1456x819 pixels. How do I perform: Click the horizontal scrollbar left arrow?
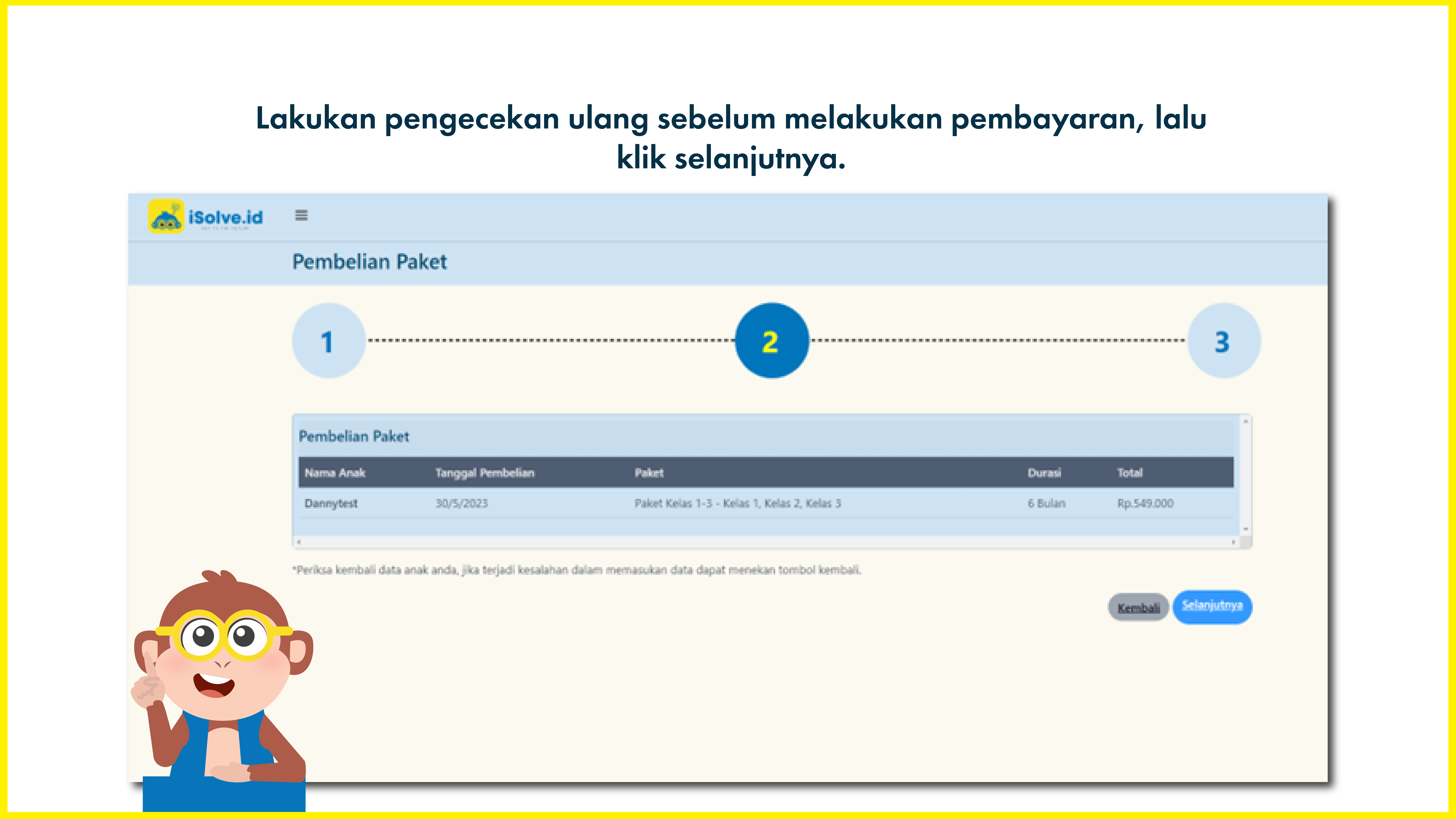tap(299, 542)
